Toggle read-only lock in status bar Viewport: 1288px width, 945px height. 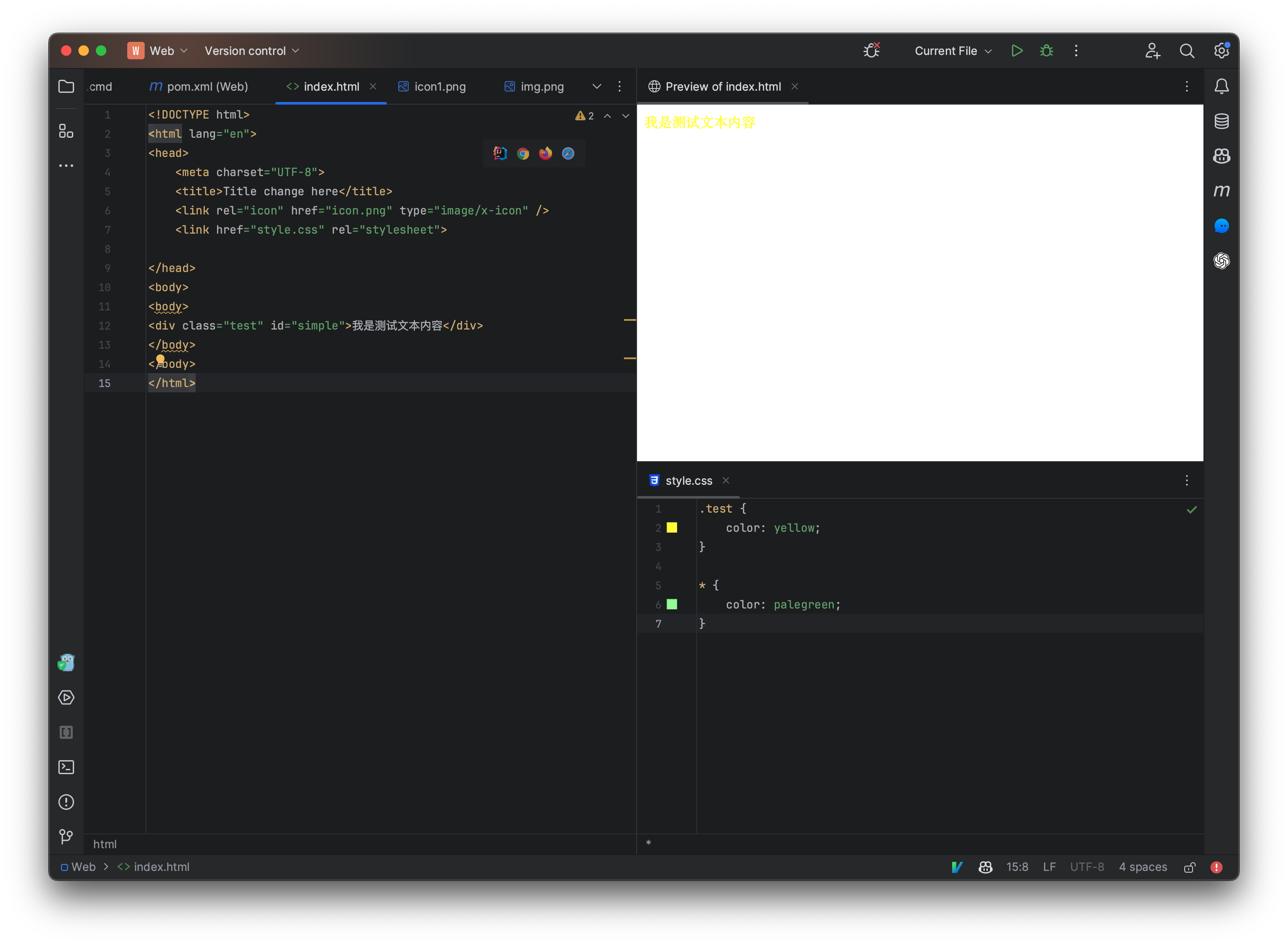tap(1190, 867)
